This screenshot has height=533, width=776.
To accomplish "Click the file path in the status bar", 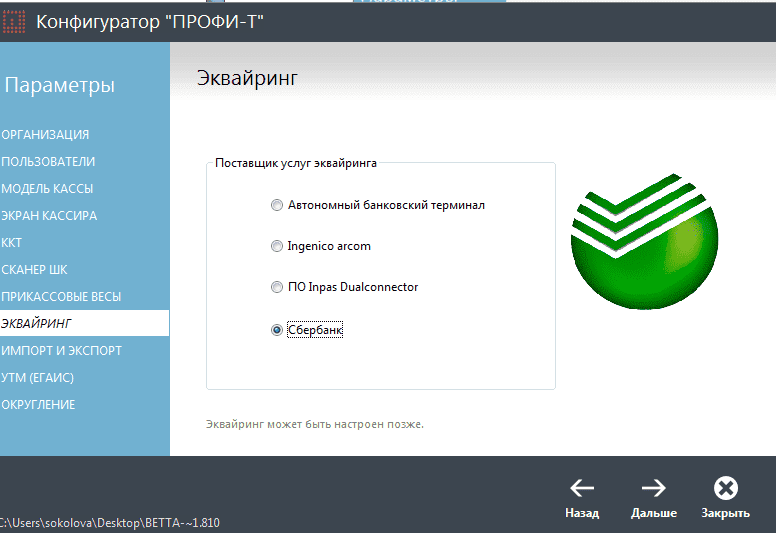I will pyautogui.click(x=110, y=523).
